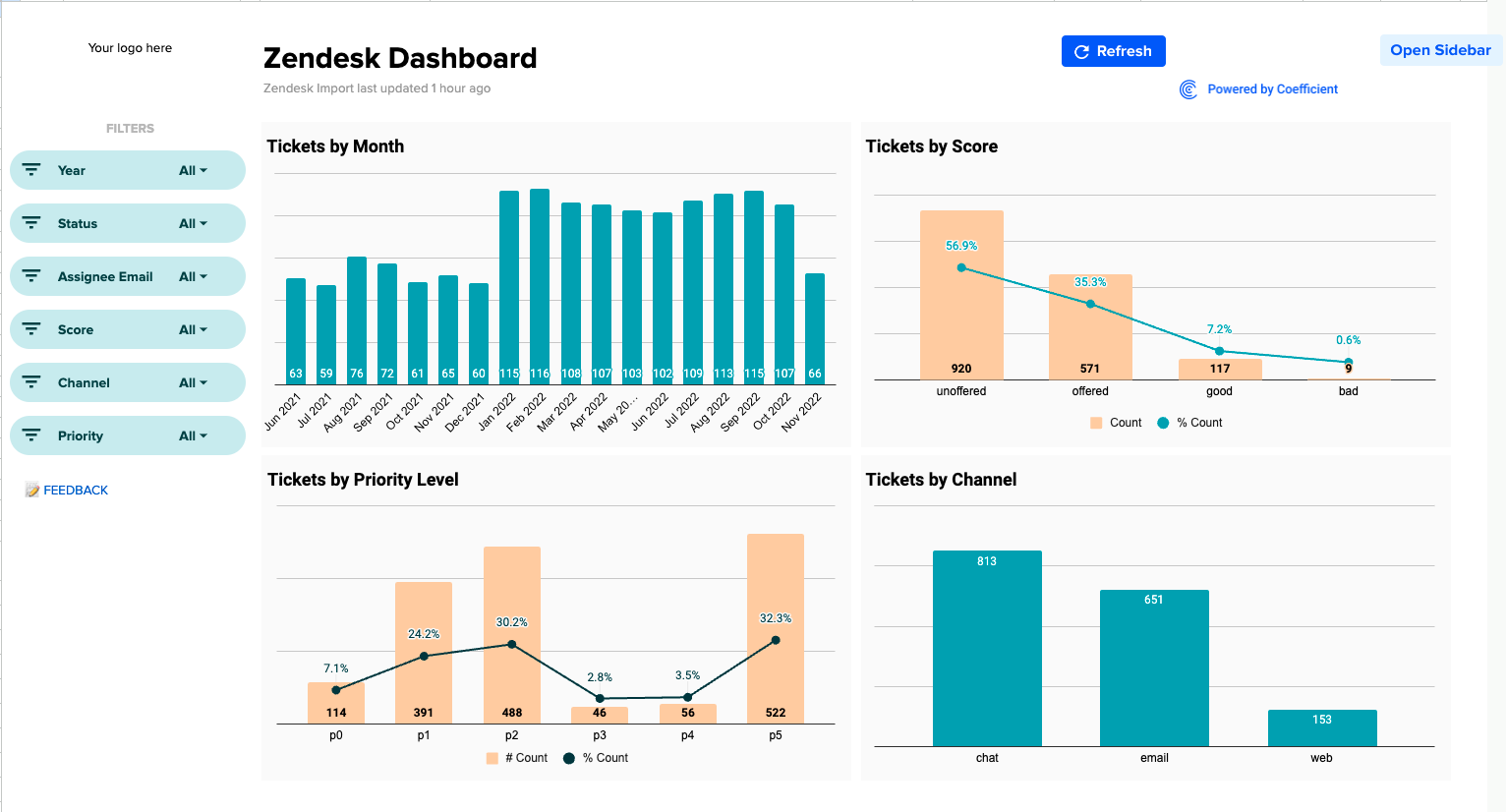Image resolution: width=1506 pixels, height=812 pixels.
Task: Click the Channel filter icon
Action: click(x=31, y=382)
